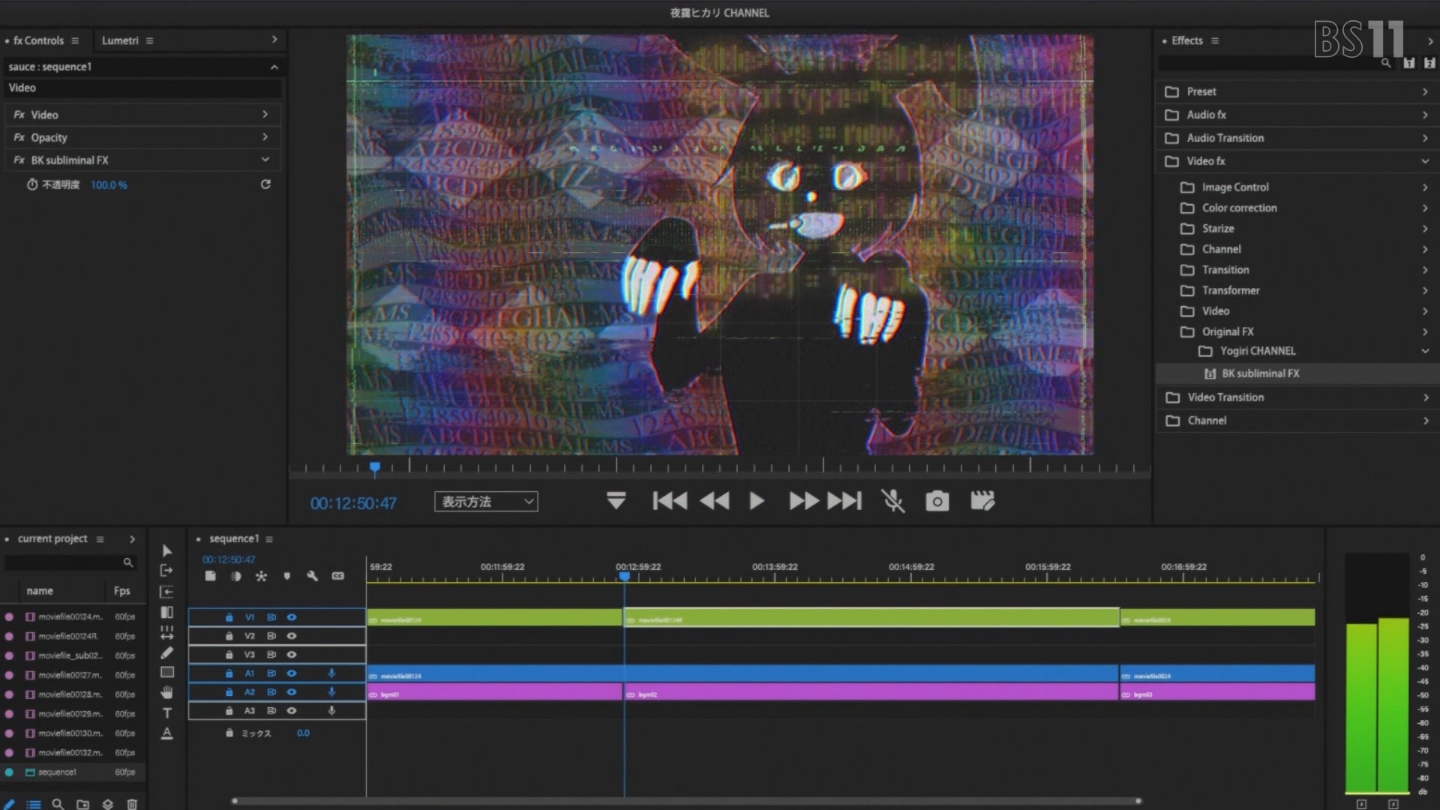
Task: Select the Razor split tool
Action: [x=167, y=612]
